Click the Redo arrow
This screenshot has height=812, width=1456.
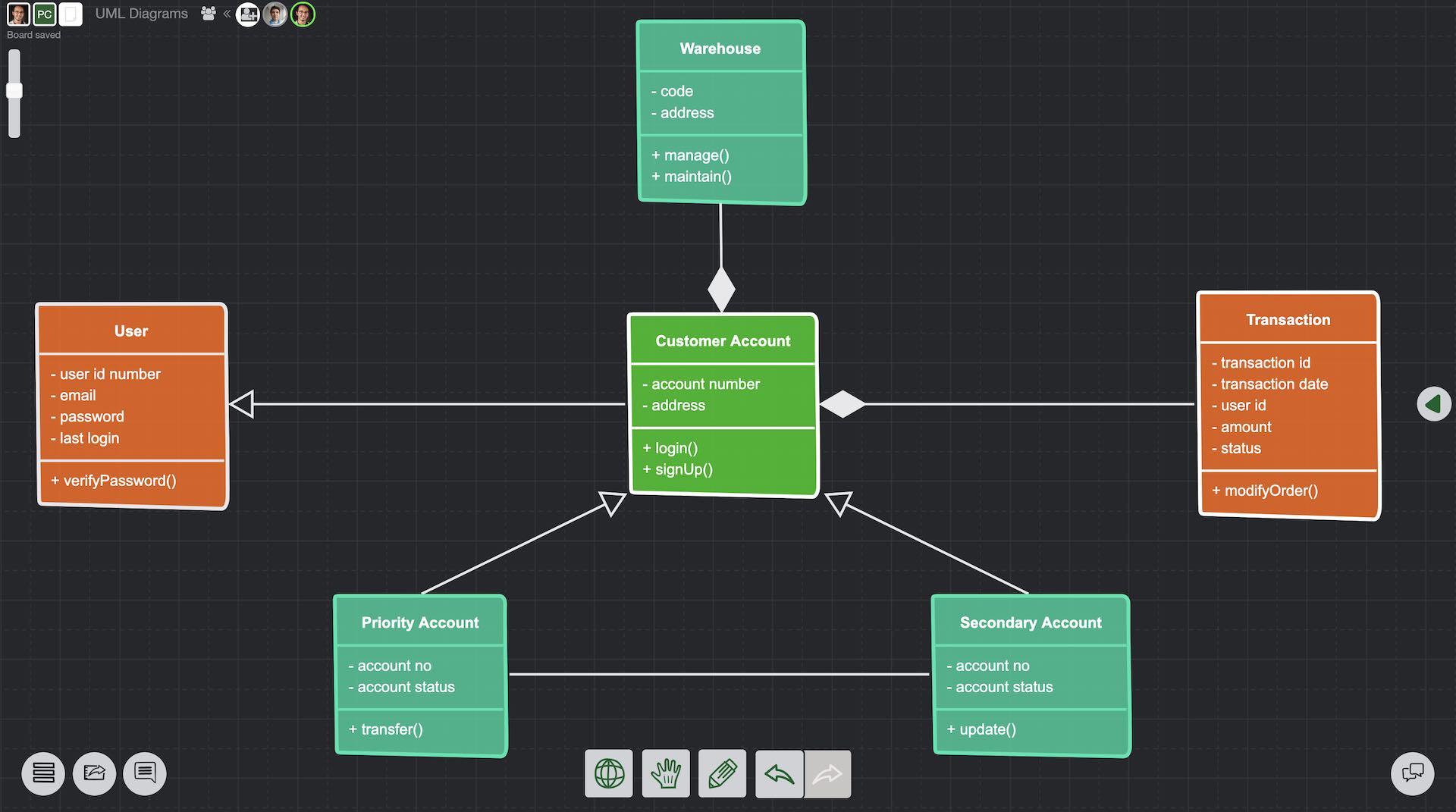coord(827,773)
